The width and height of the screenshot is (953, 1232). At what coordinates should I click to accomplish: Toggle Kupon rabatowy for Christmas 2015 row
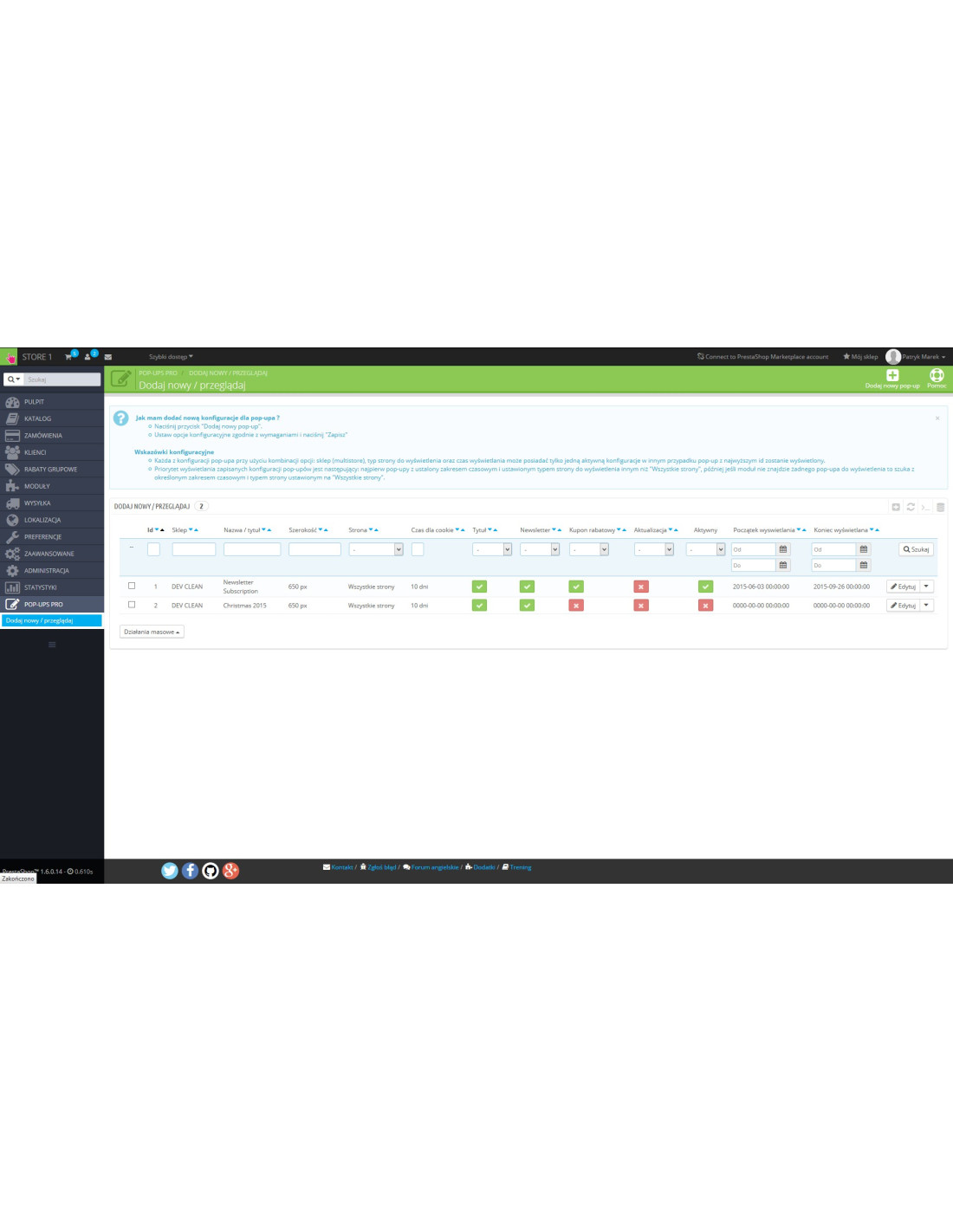pyautogui.click(x=576, y=606)
